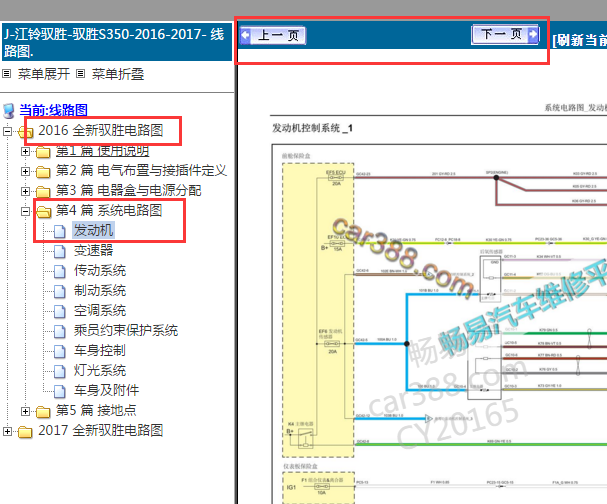The image size is (607, 504).
Task: Click the 前舱保险盒 fuse box block
Action: coord(318,310)
